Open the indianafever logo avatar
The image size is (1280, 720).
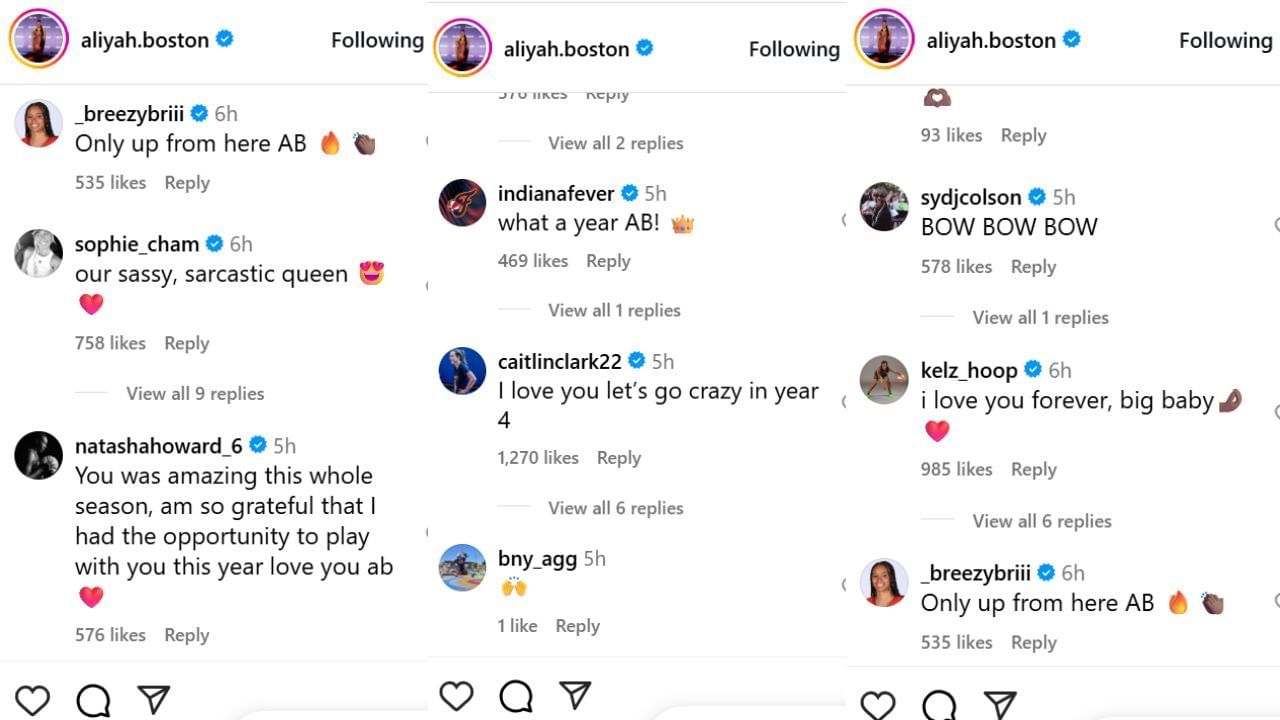coord(462,203)
